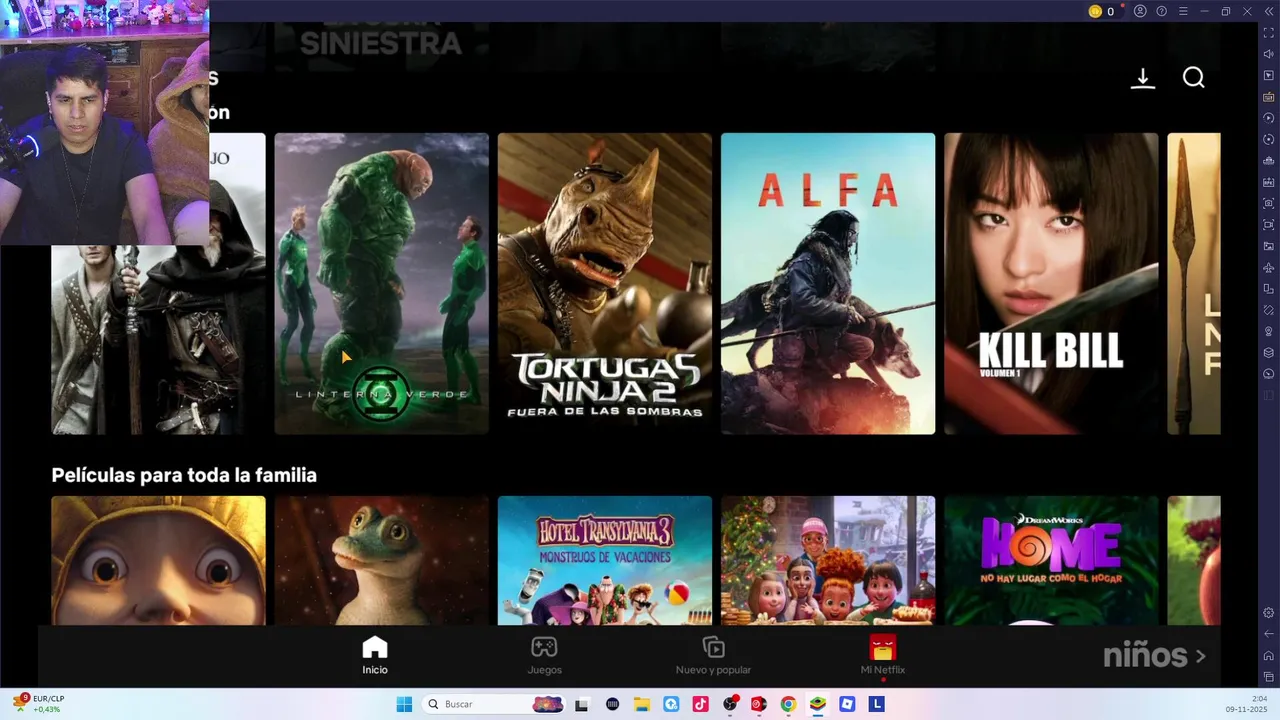The width and height of the screenshot is (1280, 720).
Task: Open the Windows Start menu
Action: [404, 704]
